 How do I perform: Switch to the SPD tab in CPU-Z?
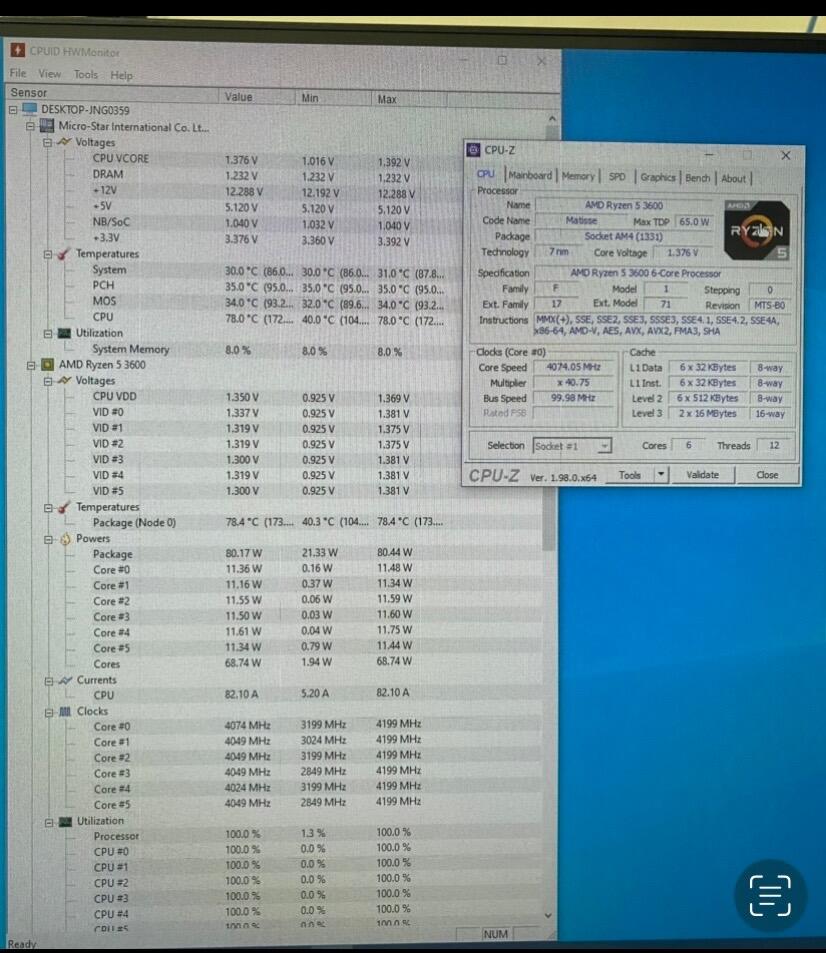(617, 176)
